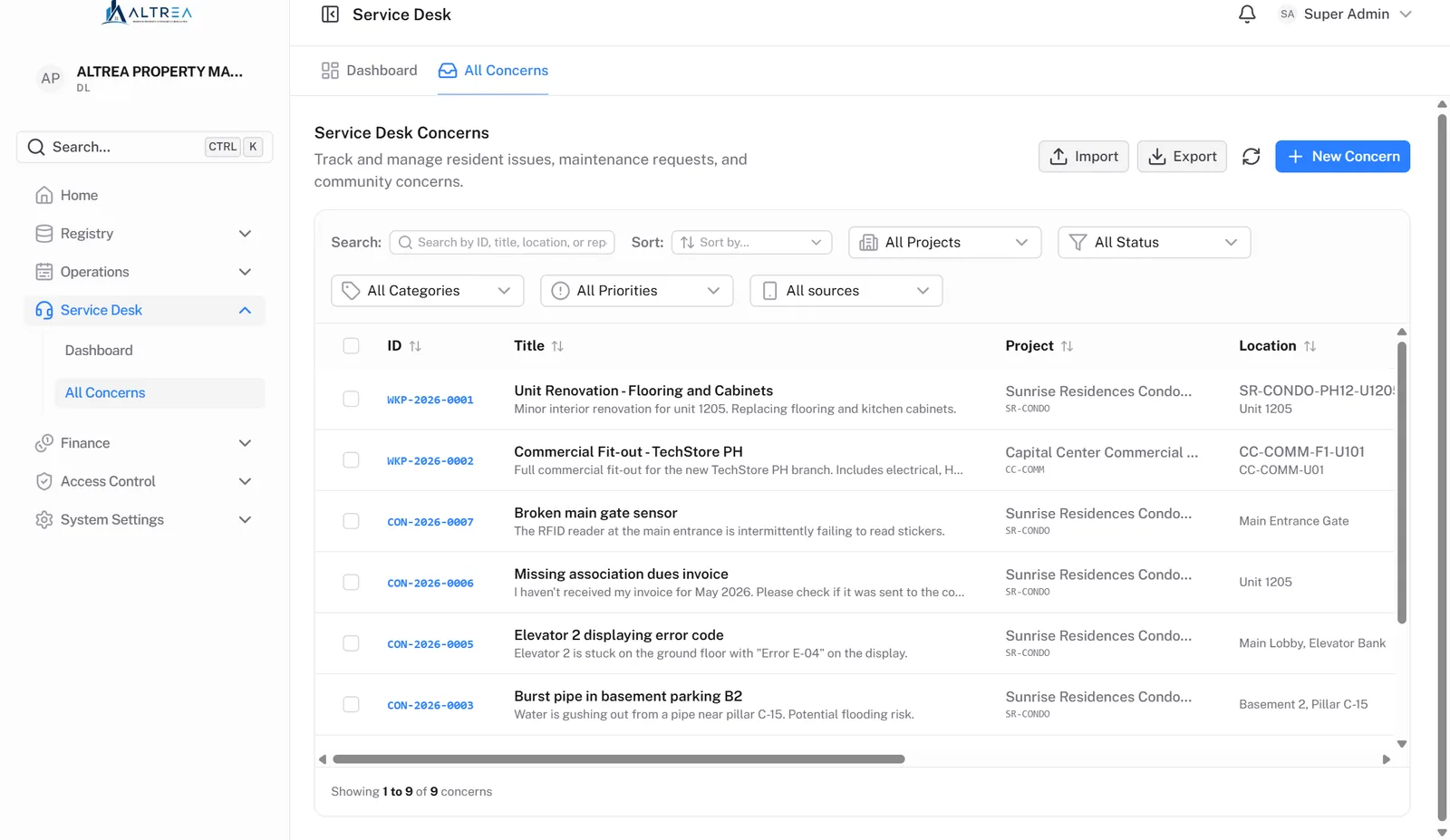Focus the concerns search field

pyautogui.click(x=502, y=242)
